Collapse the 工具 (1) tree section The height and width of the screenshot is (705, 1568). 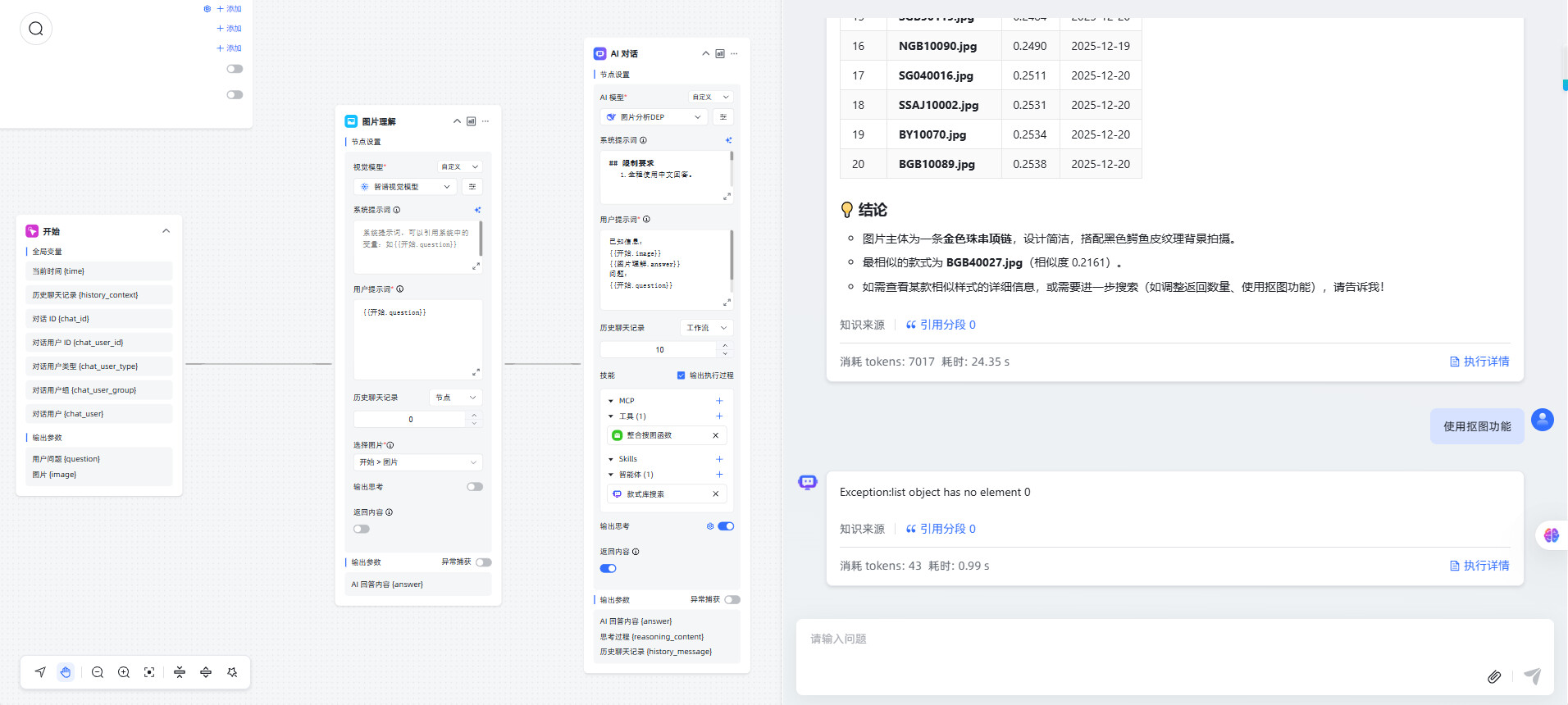[x=611, y=416]
